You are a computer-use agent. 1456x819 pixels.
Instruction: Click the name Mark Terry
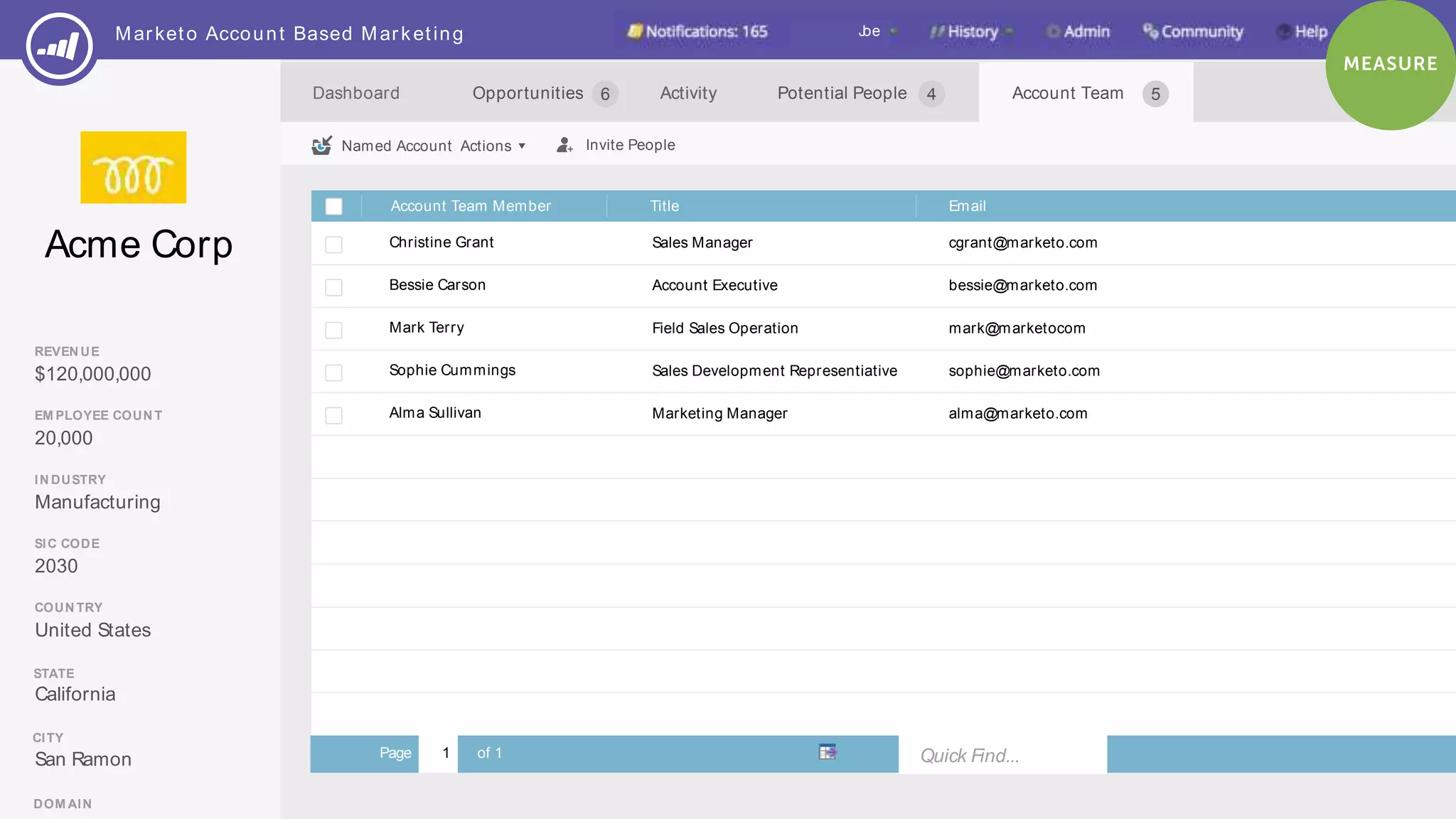point(427,328)
